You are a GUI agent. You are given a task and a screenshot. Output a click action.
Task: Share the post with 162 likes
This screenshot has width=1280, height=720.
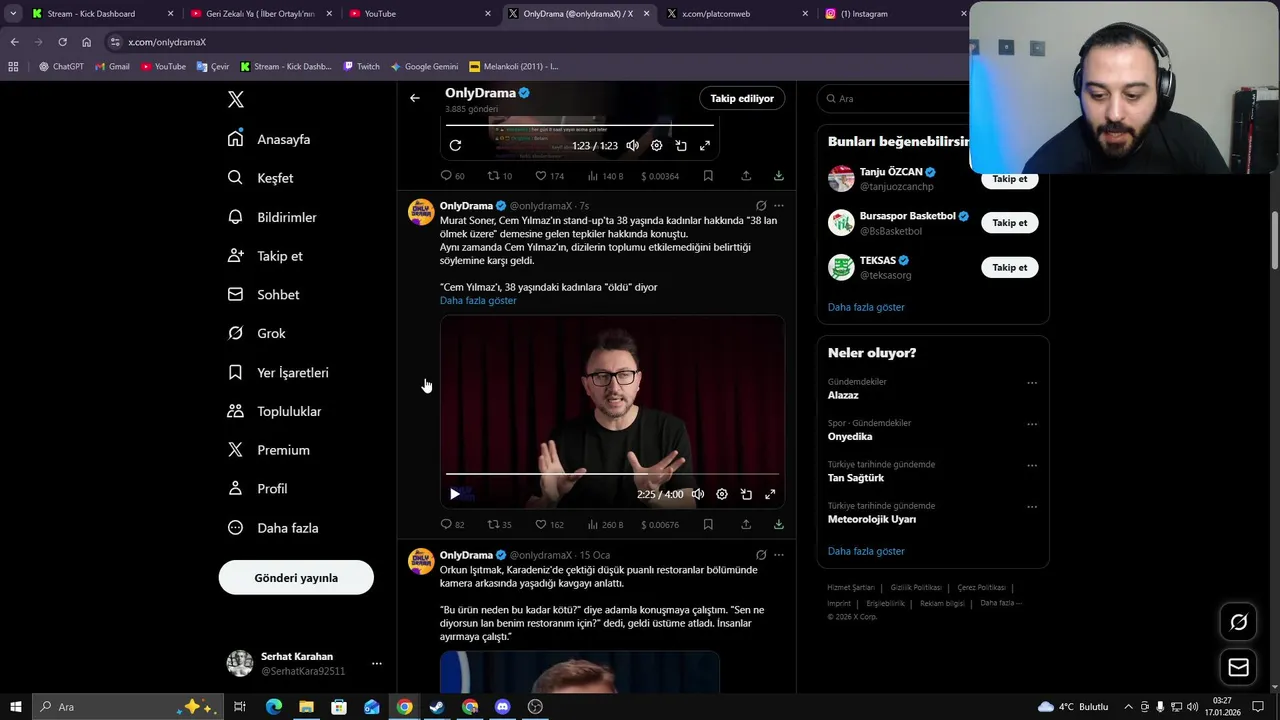746,524
